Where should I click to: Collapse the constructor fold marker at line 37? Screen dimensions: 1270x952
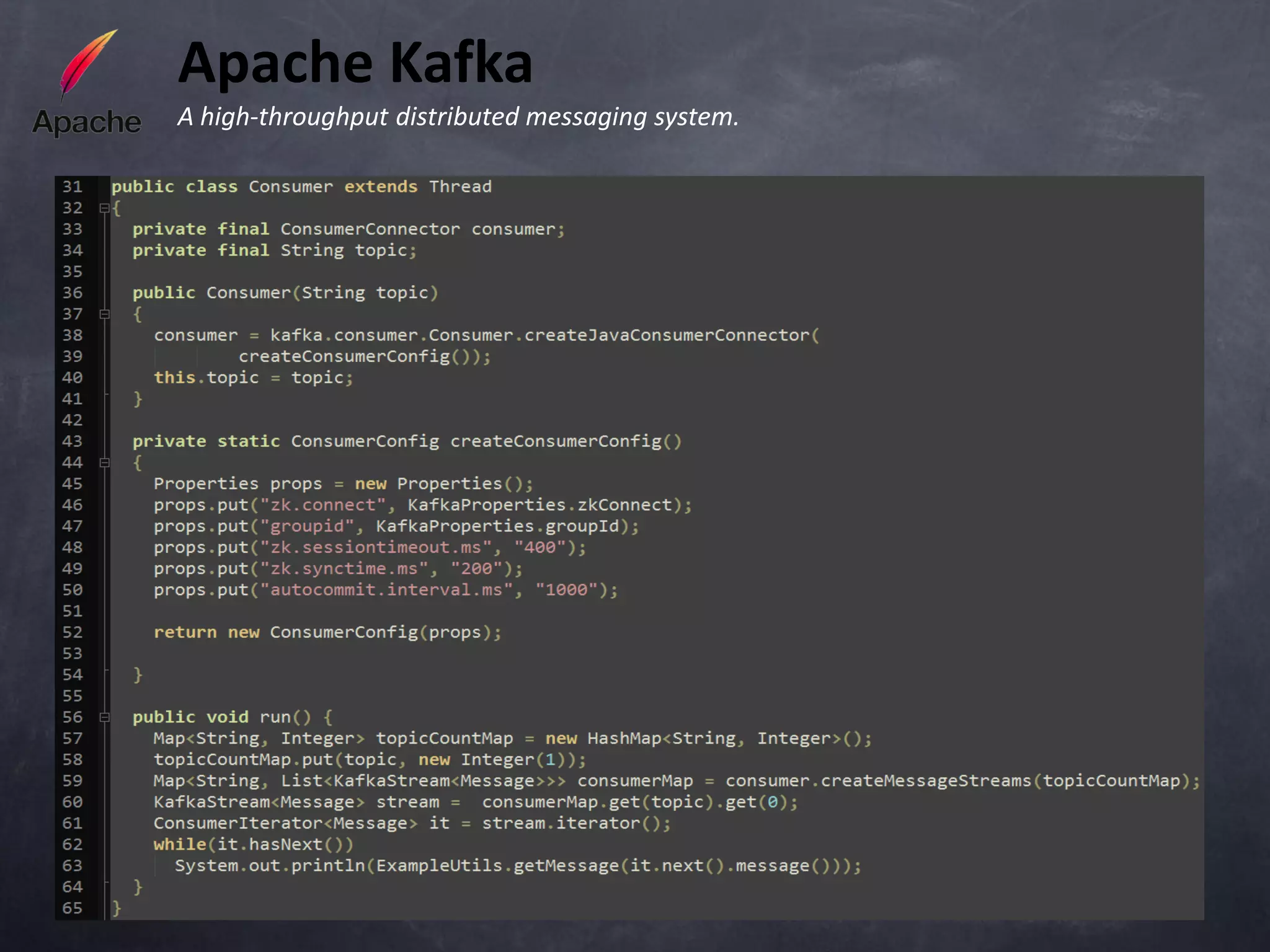point(104,314)
